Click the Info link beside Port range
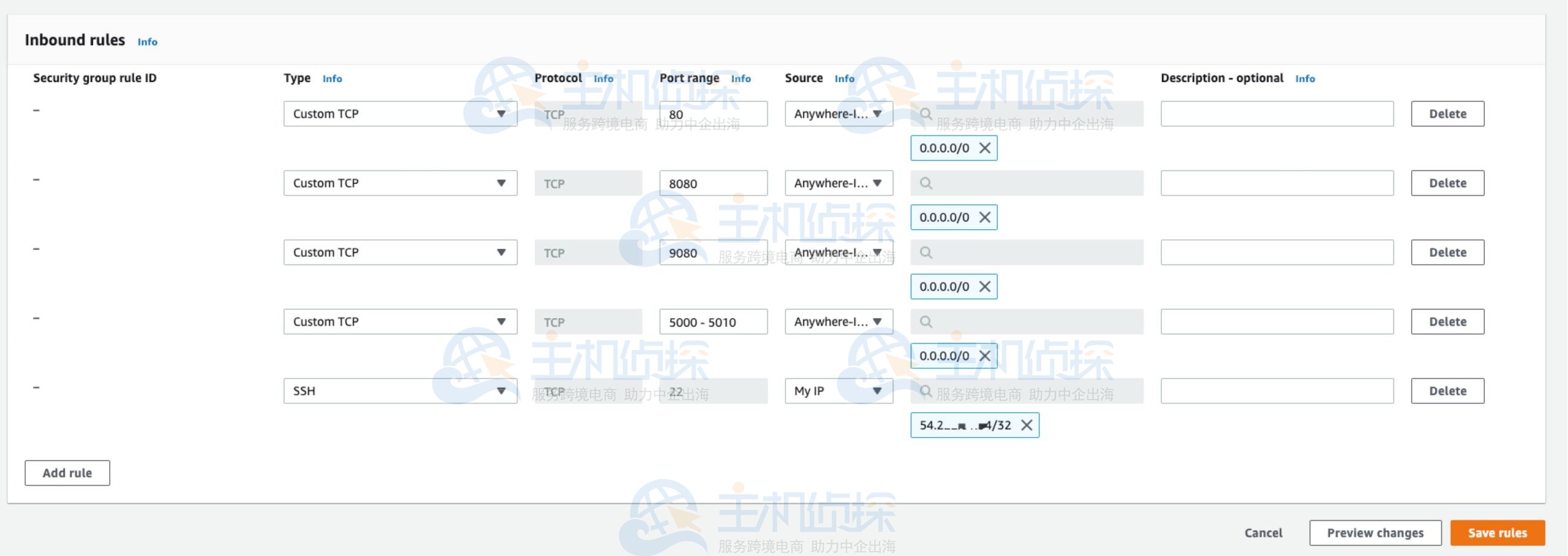This screenshot has width=1568, height=556. (741, 78)
